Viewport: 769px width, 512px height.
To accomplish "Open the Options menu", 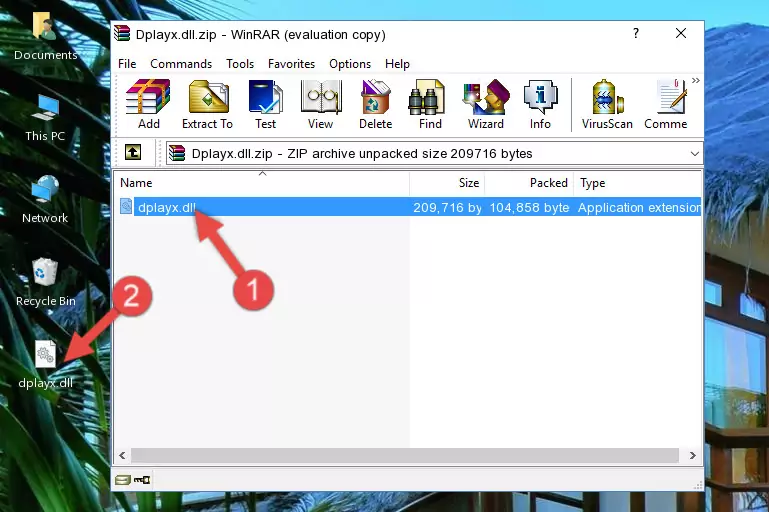I will pyautogui.click(x=350, y=64).
